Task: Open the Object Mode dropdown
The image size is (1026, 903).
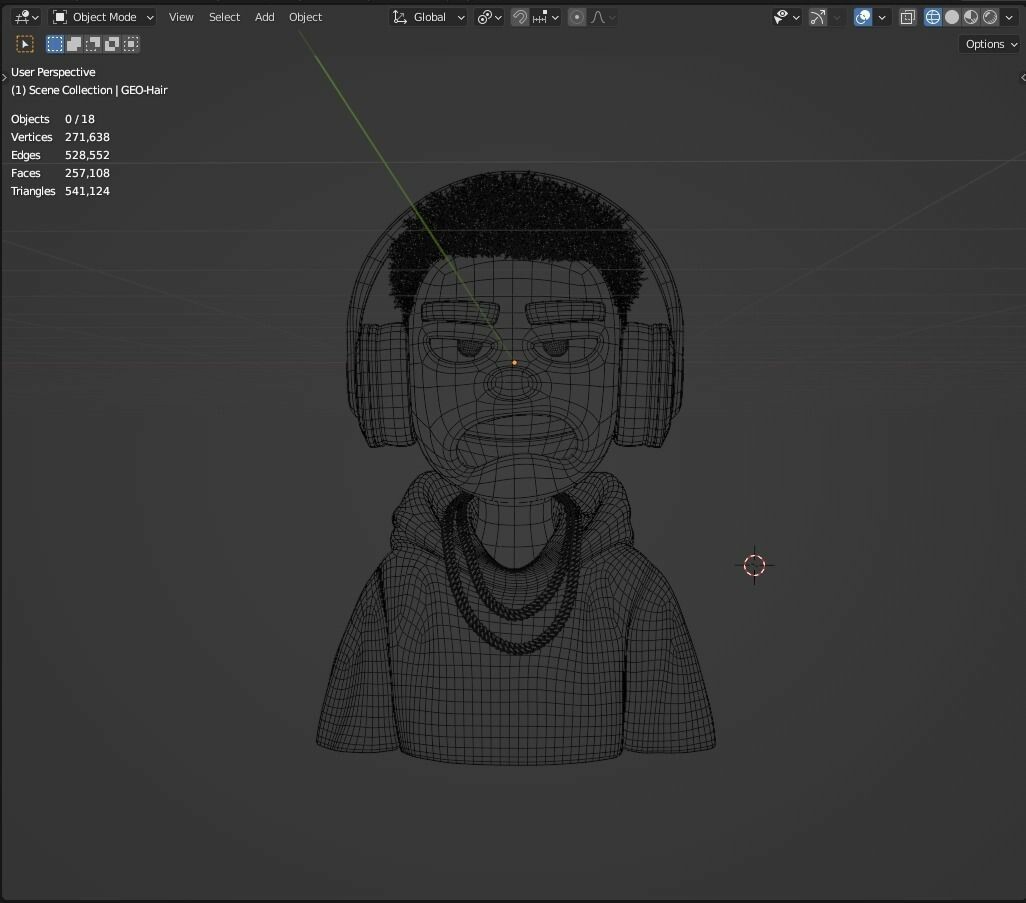Action: (101, 17)
